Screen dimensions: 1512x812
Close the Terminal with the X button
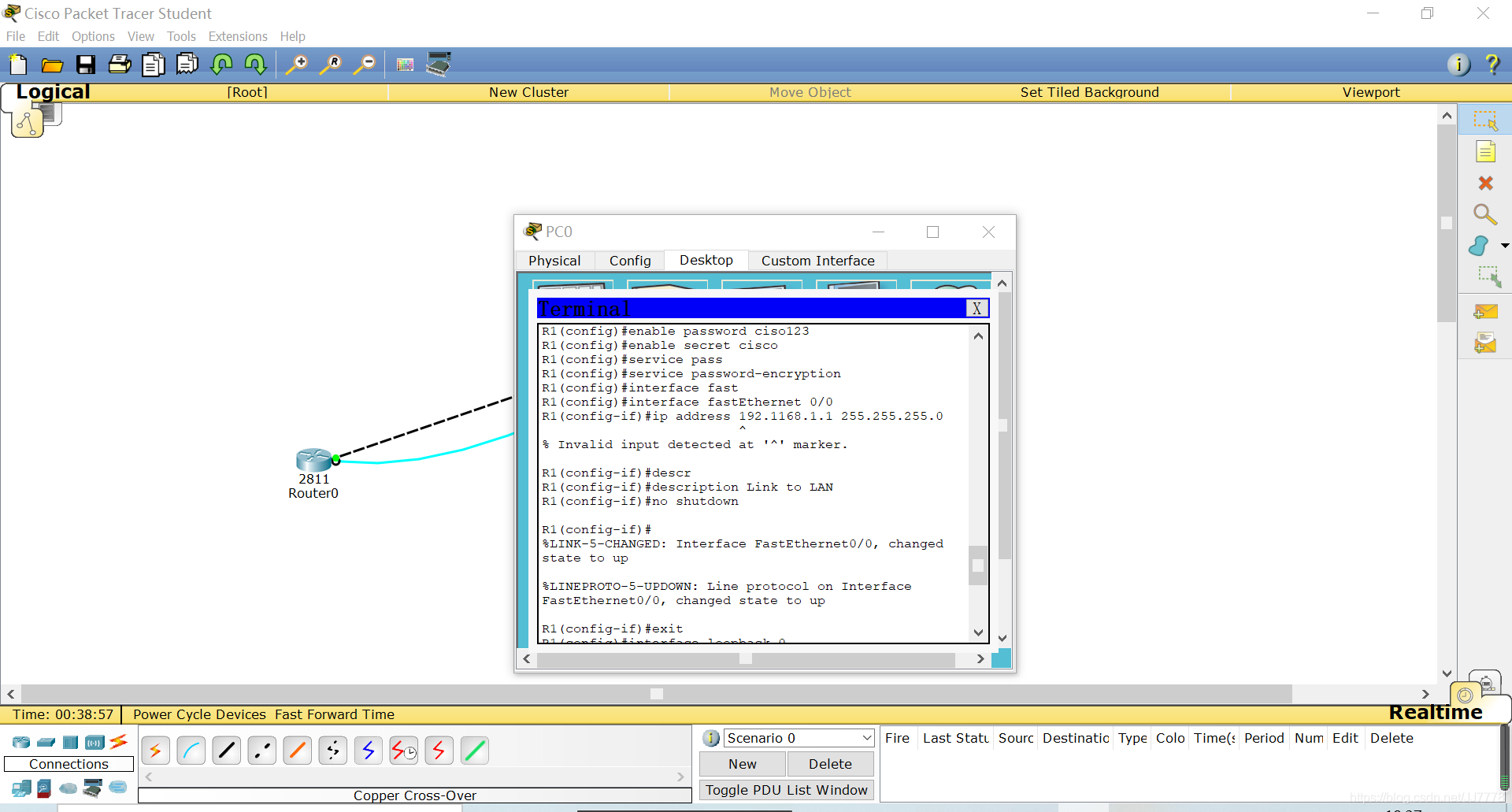coord(976,308)
